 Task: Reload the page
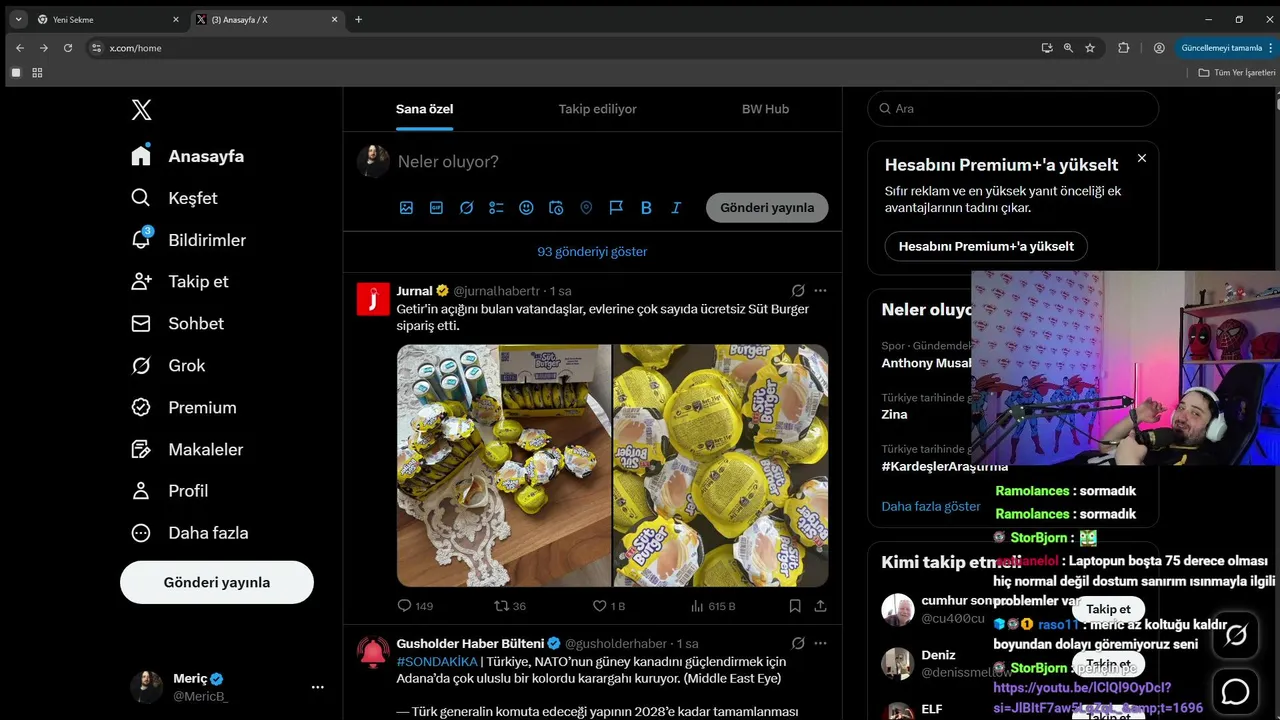pos(68,48)
